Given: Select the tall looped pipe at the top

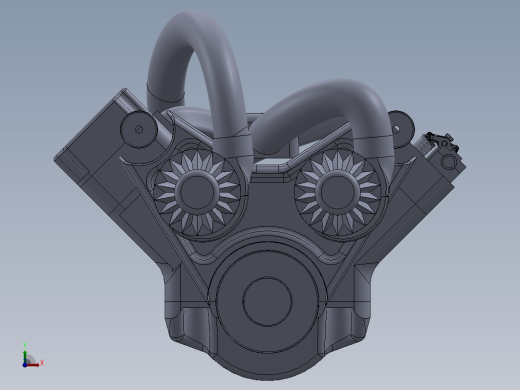Looking at the screenshot, I should tap(199, 83).
